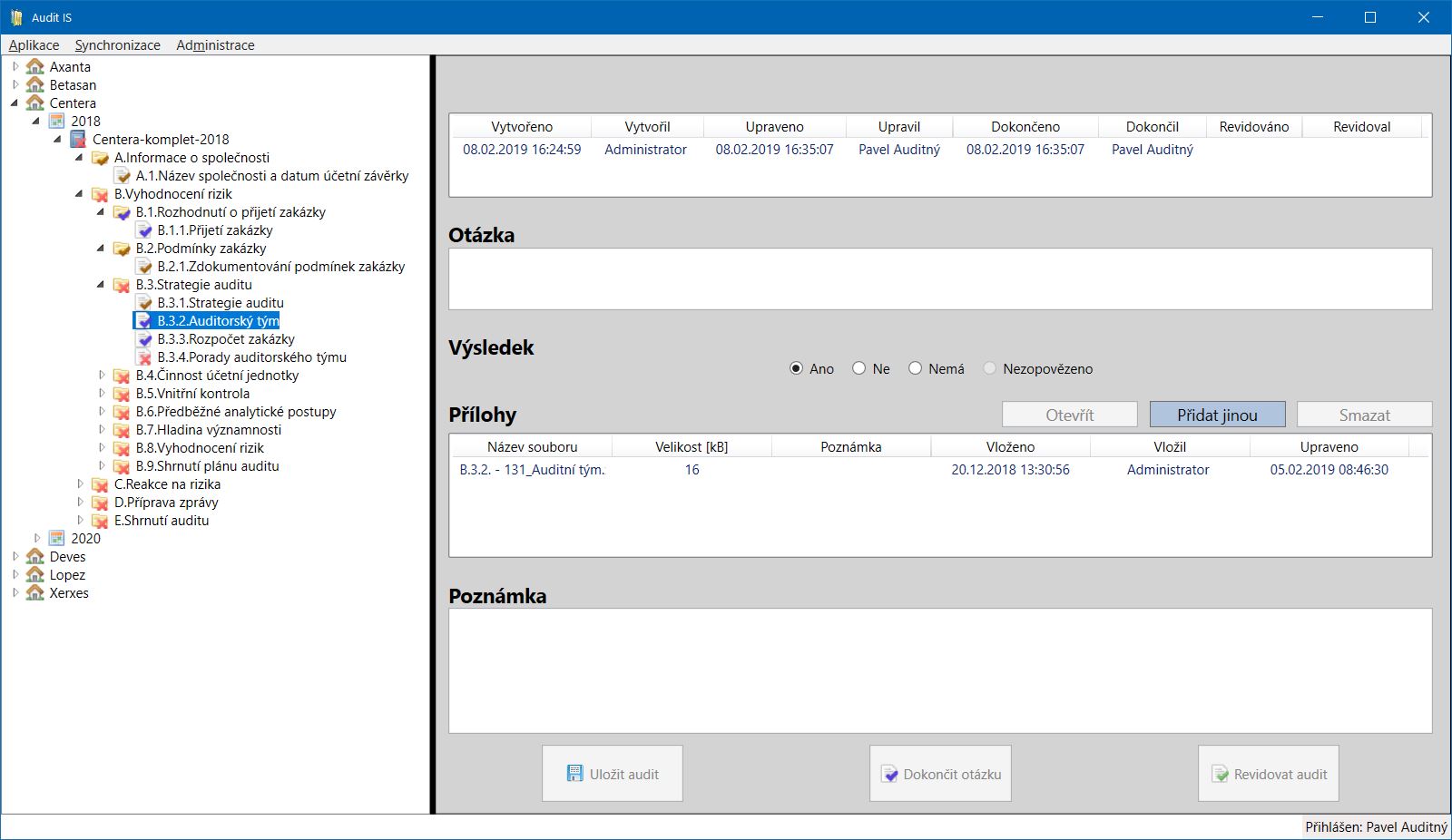
Task: Click the Otevřít attachment button
Action: 1069,415
